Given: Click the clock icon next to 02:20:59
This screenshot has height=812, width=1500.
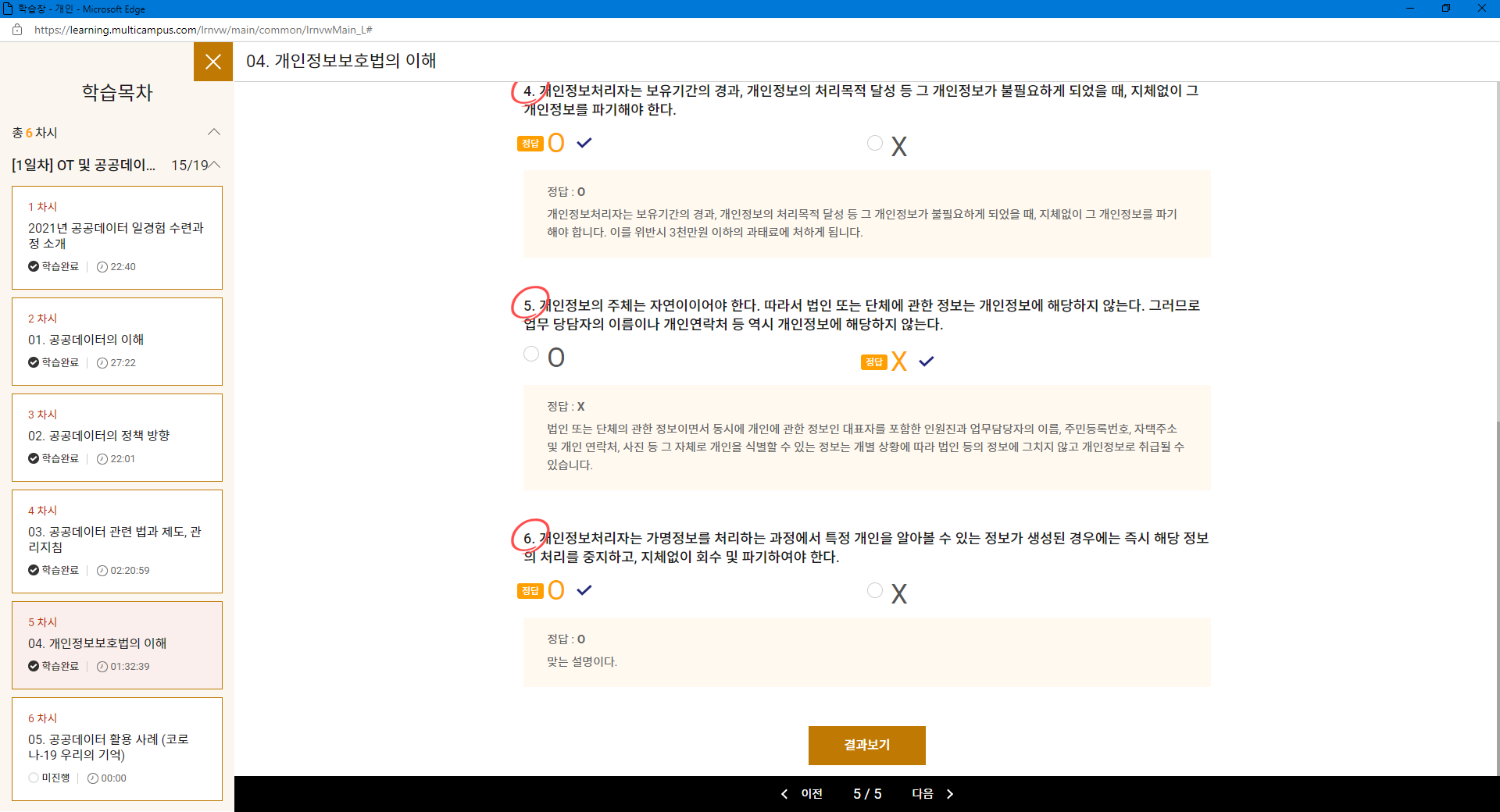Looking at the screenshot, I should 102,571.
